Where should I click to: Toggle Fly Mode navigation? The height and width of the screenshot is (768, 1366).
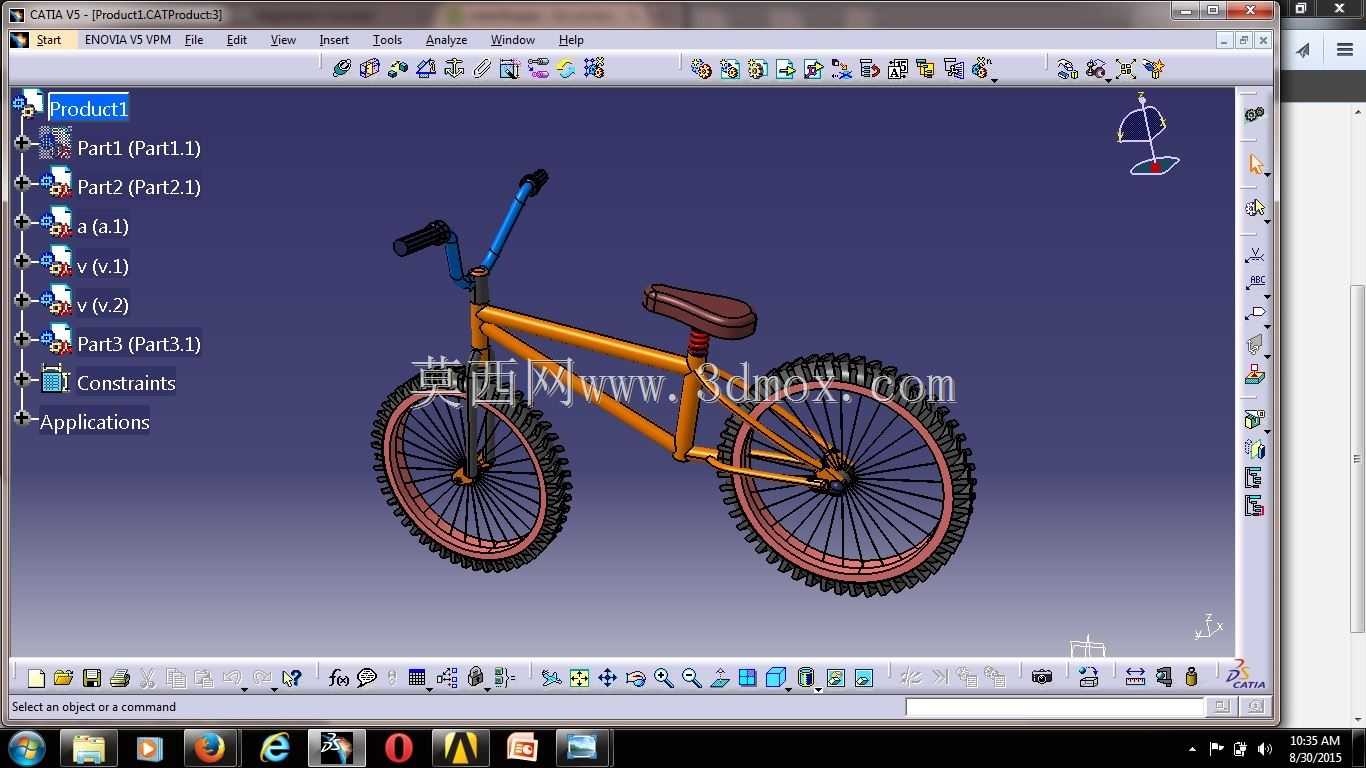pyautogui.click(x=551, y=678)
